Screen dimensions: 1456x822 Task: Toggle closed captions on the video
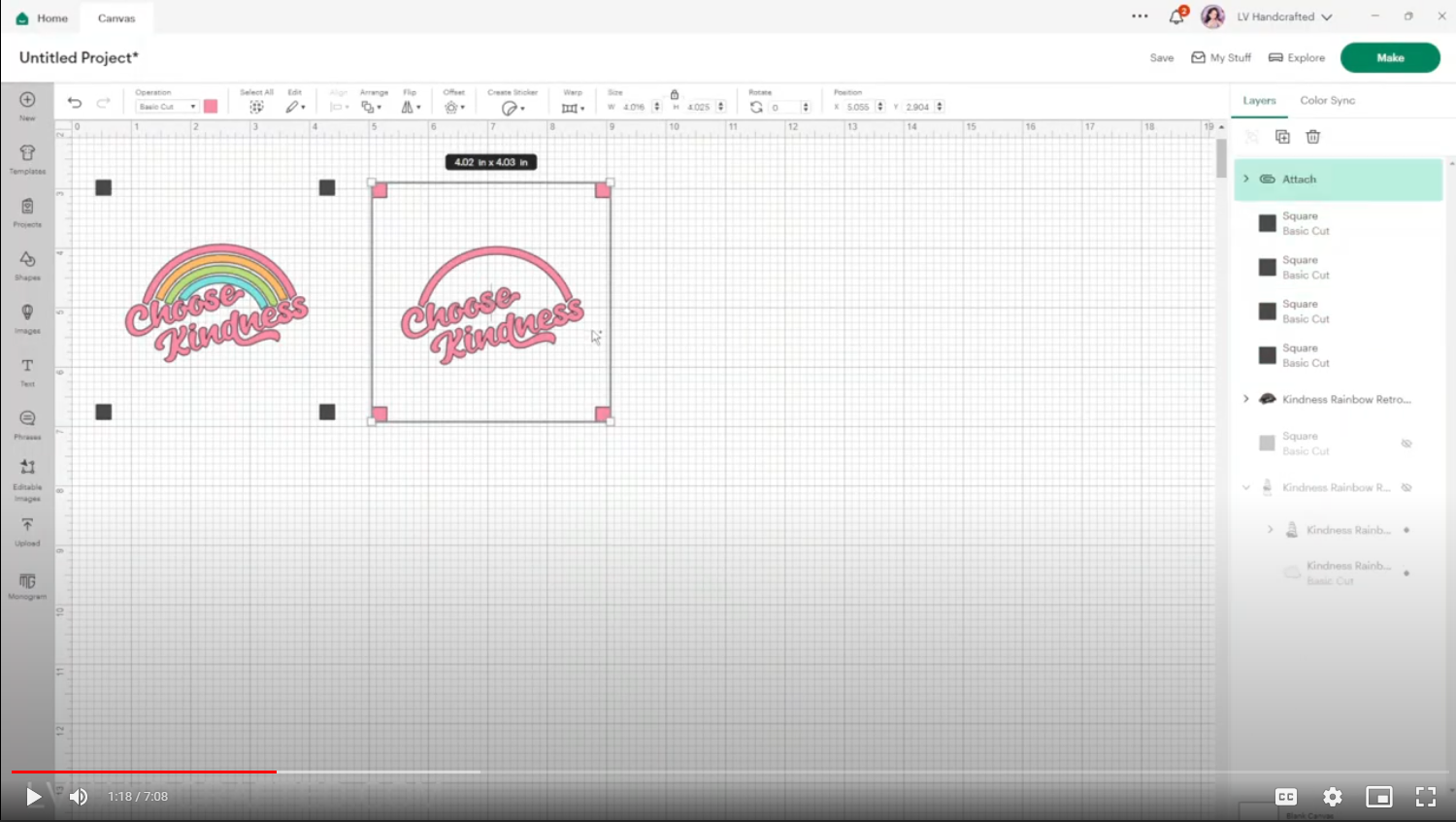1286,797
